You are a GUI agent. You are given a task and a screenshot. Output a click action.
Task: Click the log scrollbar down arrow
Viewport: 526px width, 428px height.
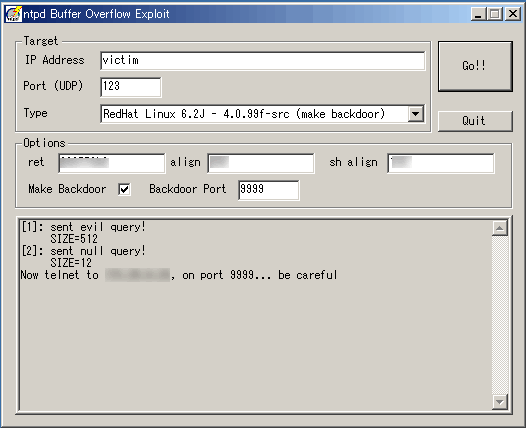pos(500,402)
